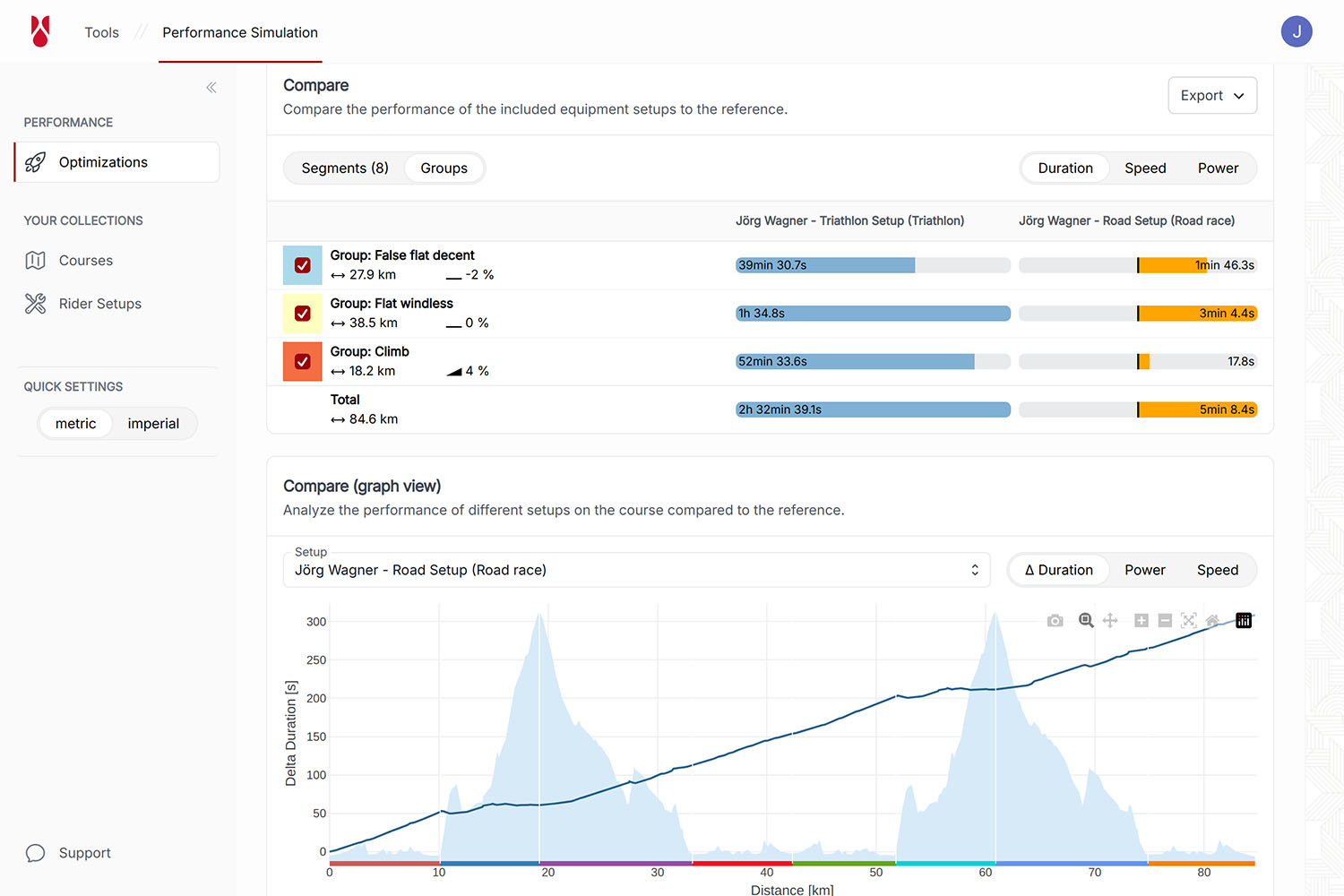Select the zoom tool in graph toolbar
The width and height of the screenshot is (1344, 896).
[1086, 621]
